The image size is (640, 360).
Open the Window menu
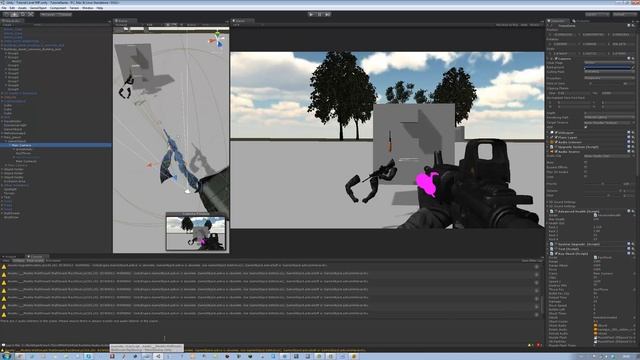click(88, 8)
